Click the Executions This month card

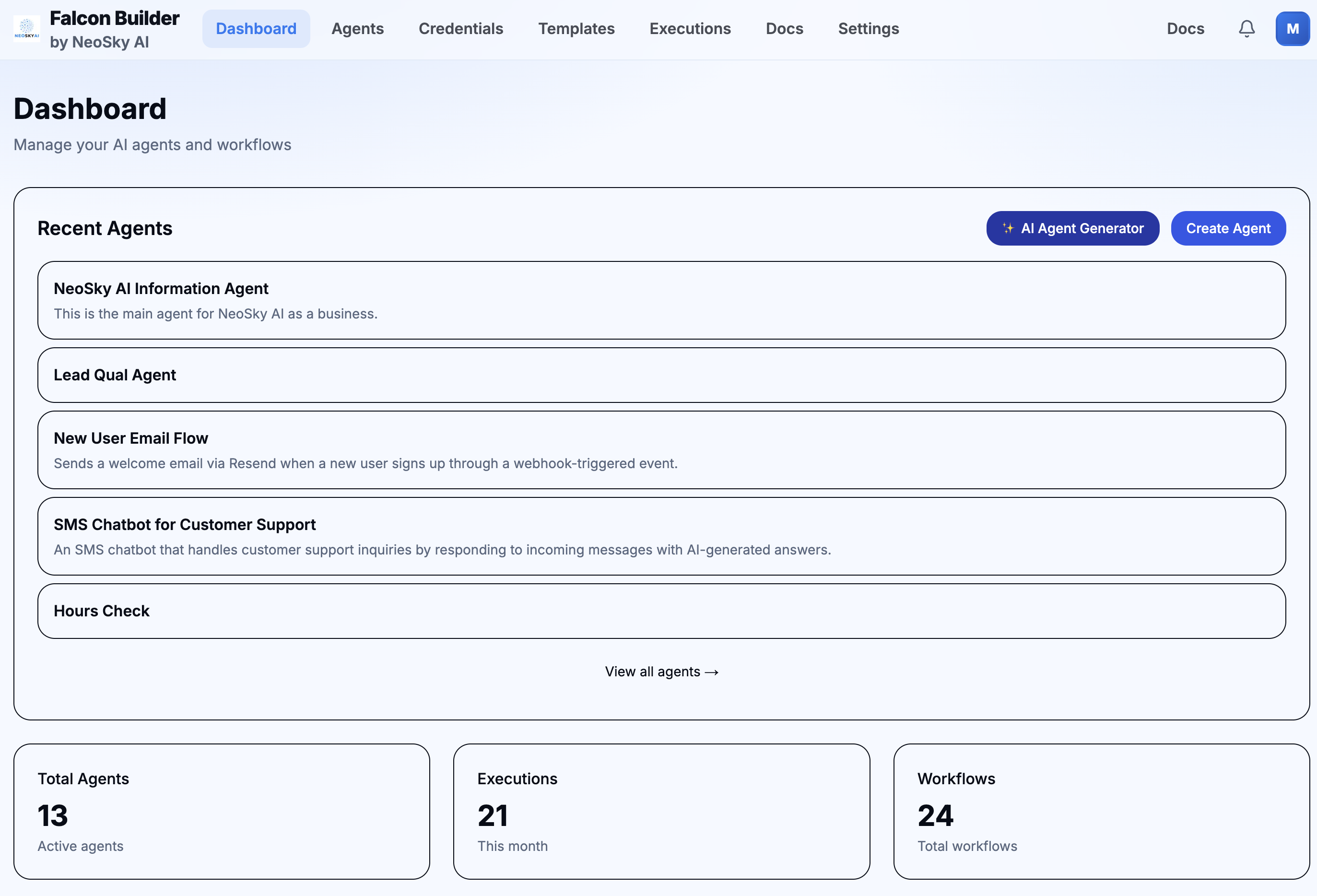(x=661, y=812)
